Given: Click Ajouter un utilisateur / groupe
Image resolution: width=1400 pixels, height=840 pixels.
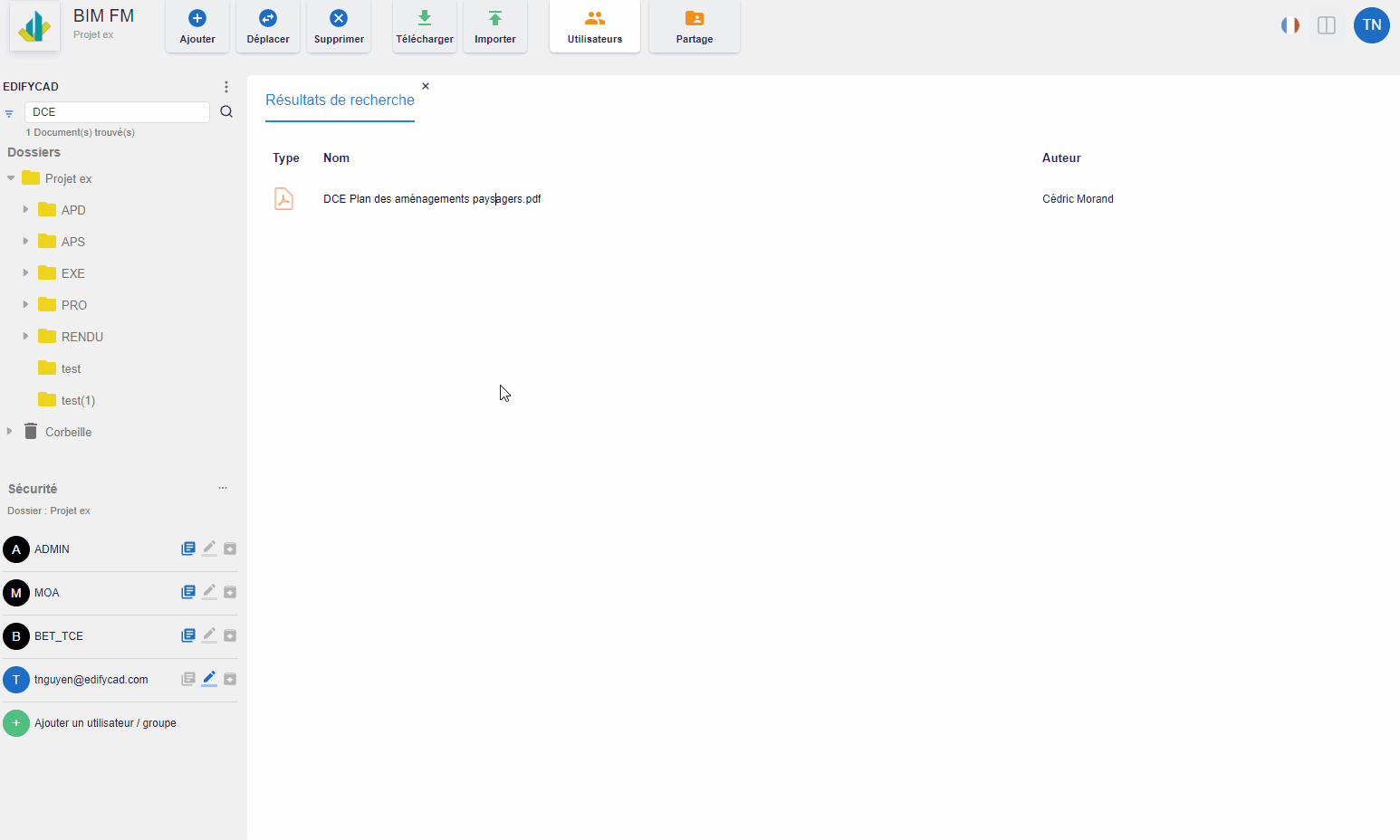Looking at the screenshot, I should (x=105, y=723).
